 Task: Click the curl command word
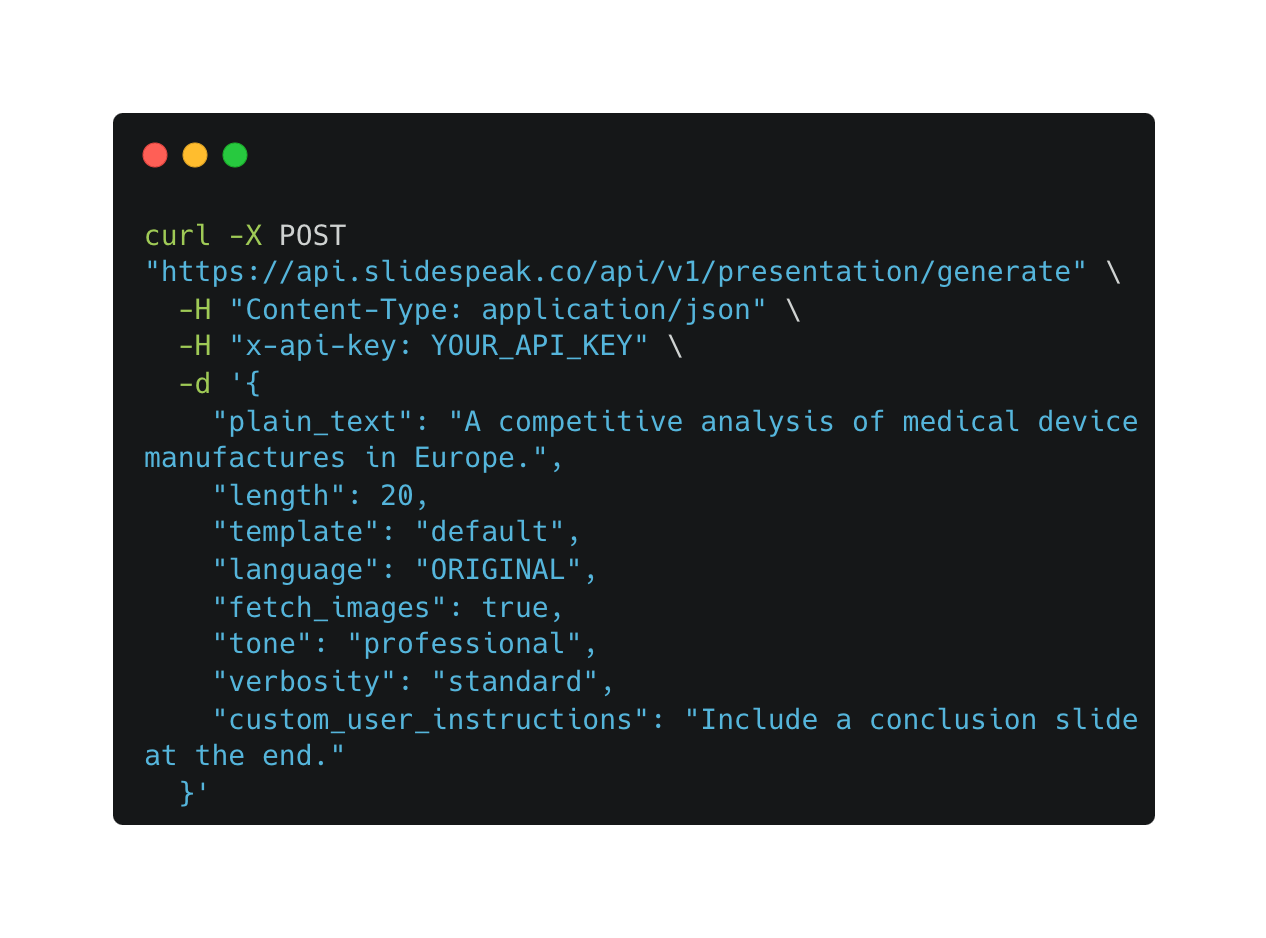coord(178,236)
